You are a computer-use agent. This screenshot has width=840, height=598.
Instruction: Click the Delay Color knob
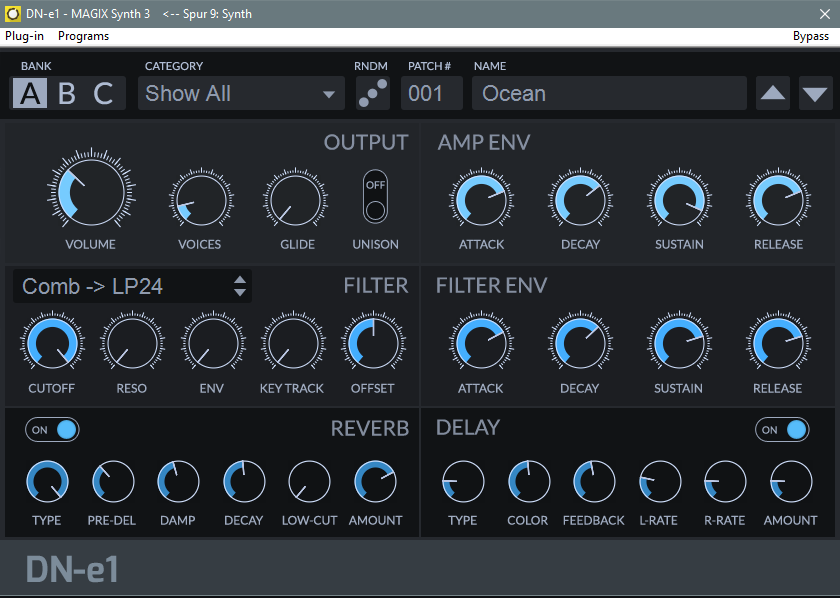pos(529,482)
